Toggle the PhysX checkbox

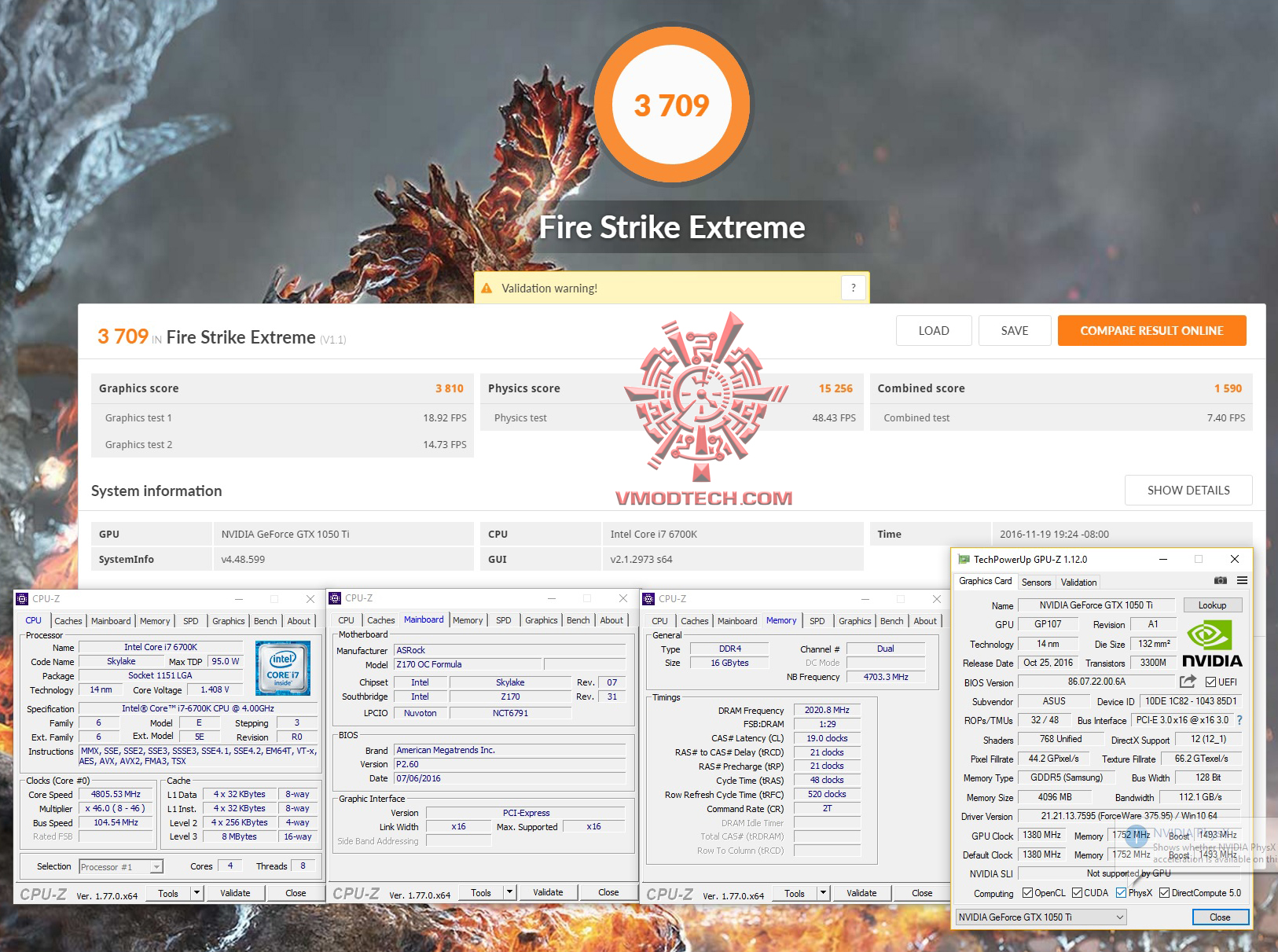1121,893
